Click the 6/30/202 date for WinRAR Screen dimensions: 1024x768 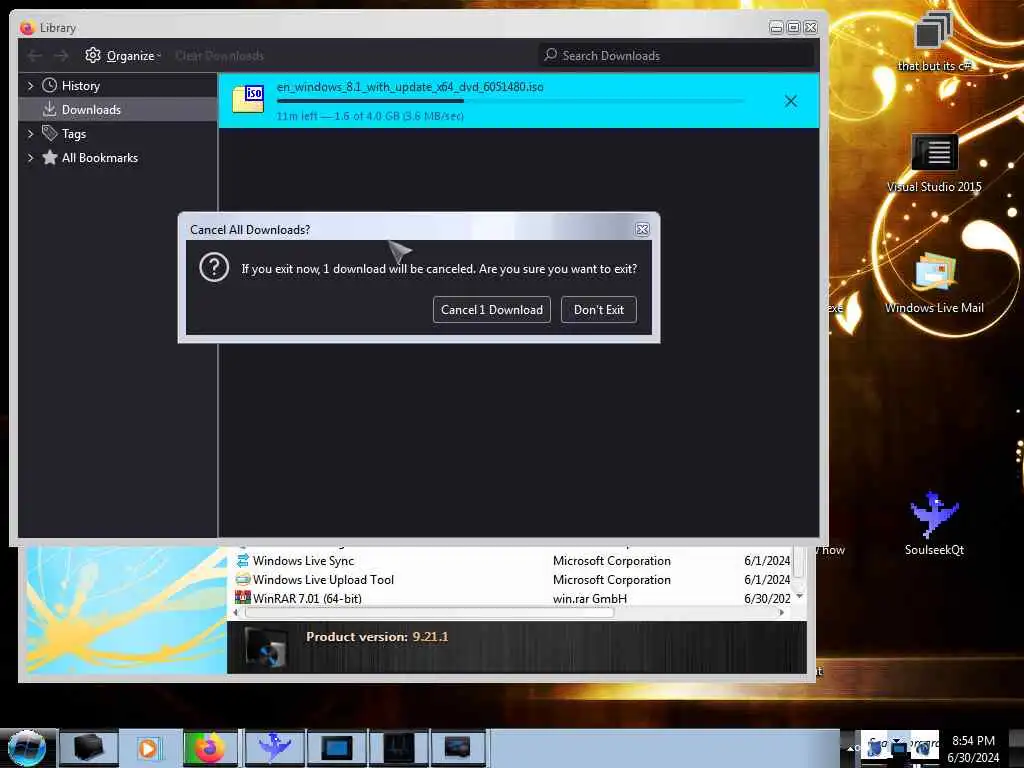pyautogui.click(x=767, y=598)
